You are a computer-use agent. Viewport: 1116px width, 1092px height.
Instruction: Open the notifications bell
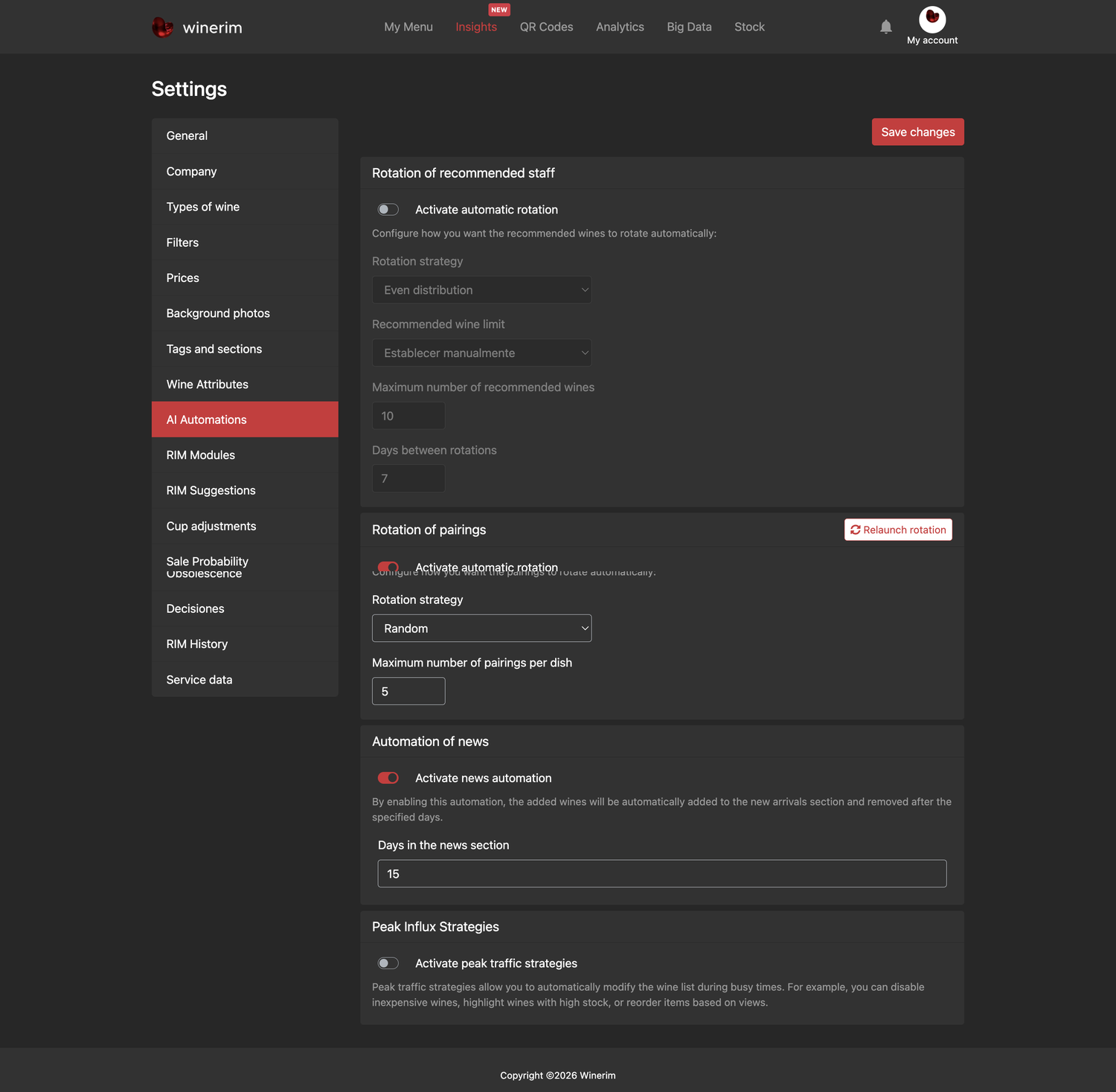(885, 27)
